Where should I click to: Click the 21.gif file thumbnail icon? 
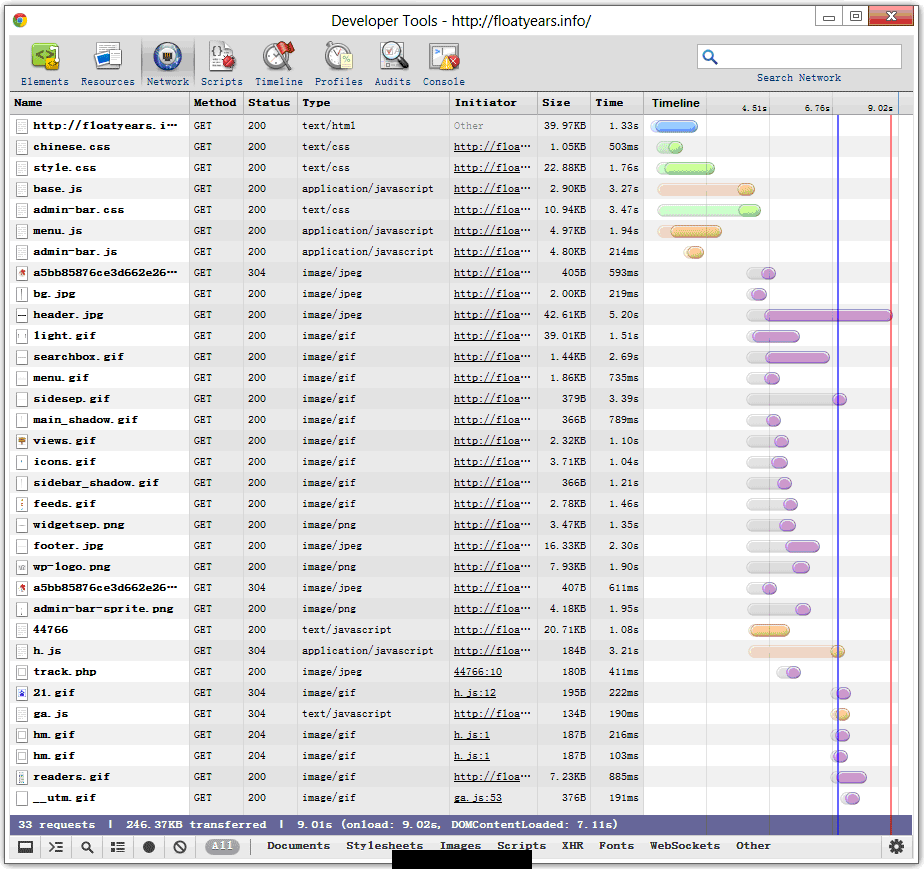tap(22, 693)
